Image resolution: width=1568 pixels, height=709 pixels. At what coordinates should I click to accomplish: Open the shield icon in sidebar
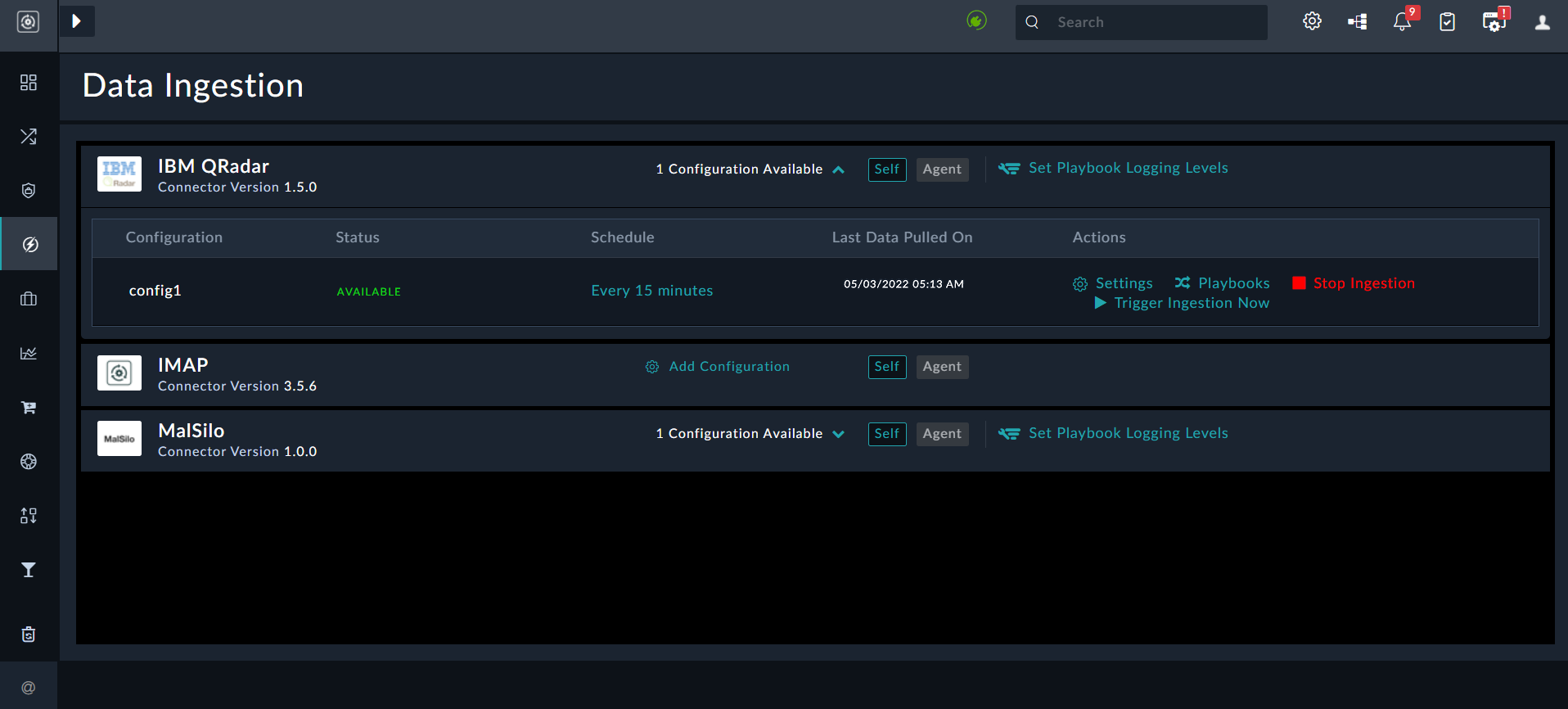29,191
